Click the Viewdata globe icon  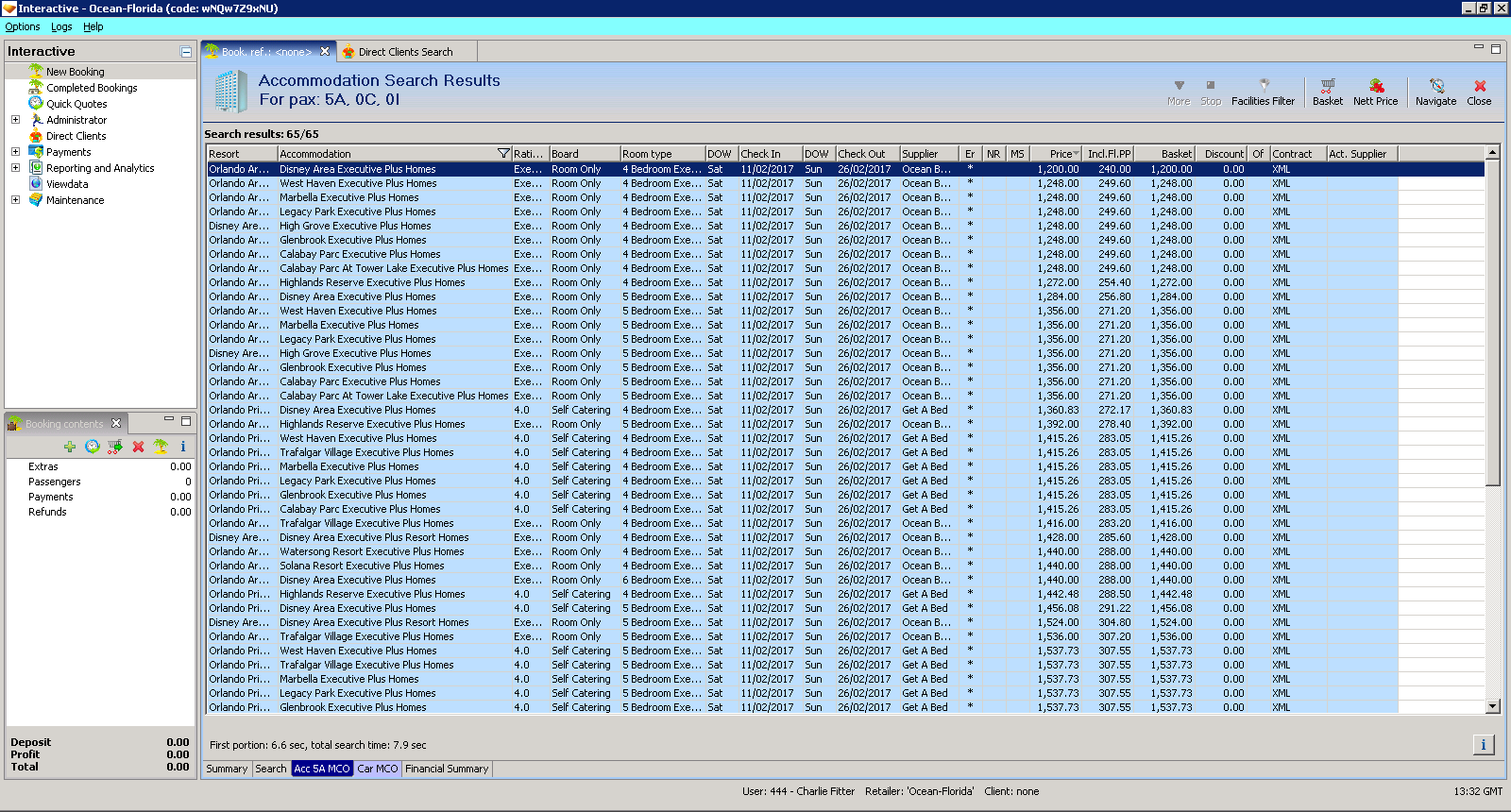point(36,183)
